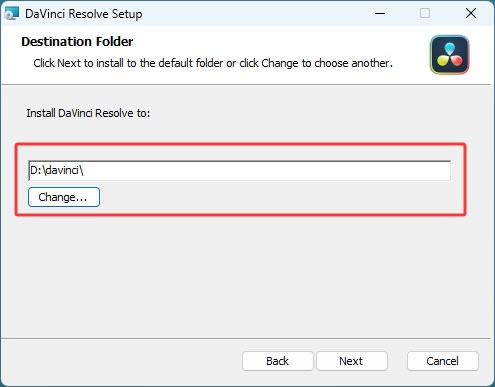Click 'Install DaVinci Resolve to:' label
Viewport: 495px width, 387px height.
(x=88, y=113)
